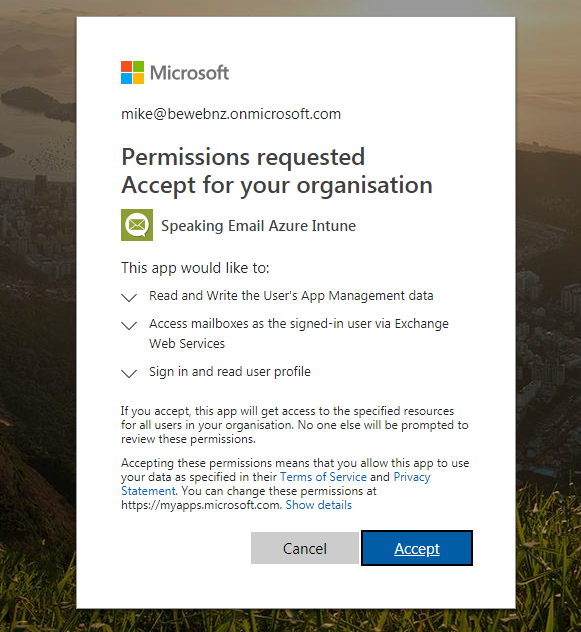
Task: Click the Accept for your organisation heading
Action: click(x=277, y=185)
